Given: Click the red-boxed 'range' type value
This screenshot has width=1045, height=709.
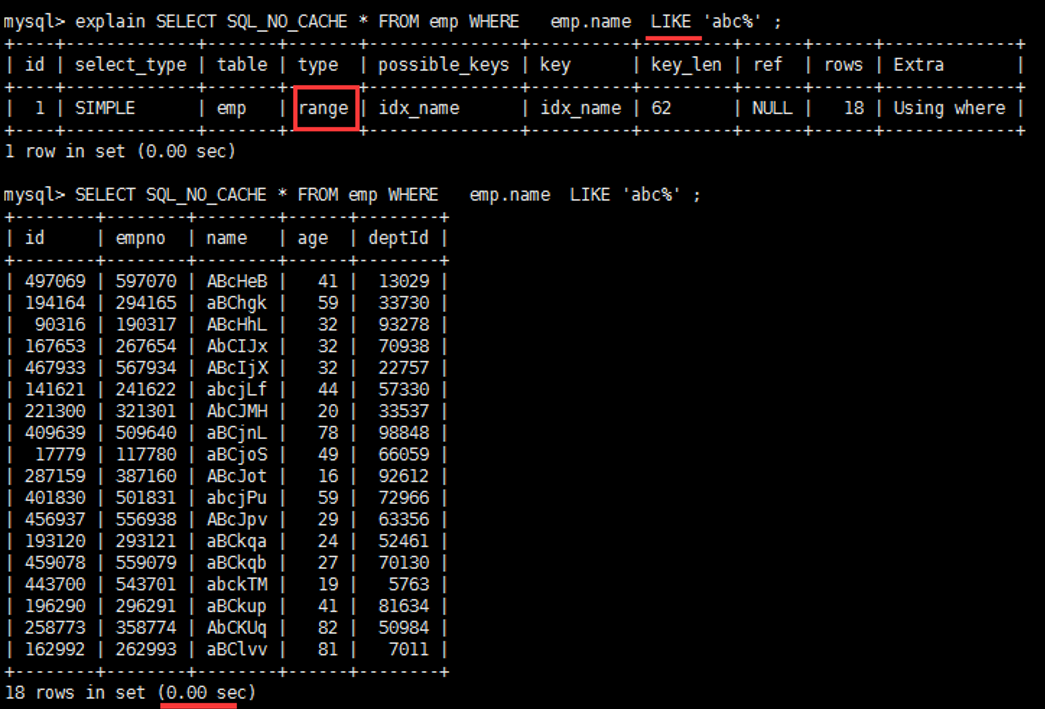Looking at the screenshot, I should click(327, 108).
